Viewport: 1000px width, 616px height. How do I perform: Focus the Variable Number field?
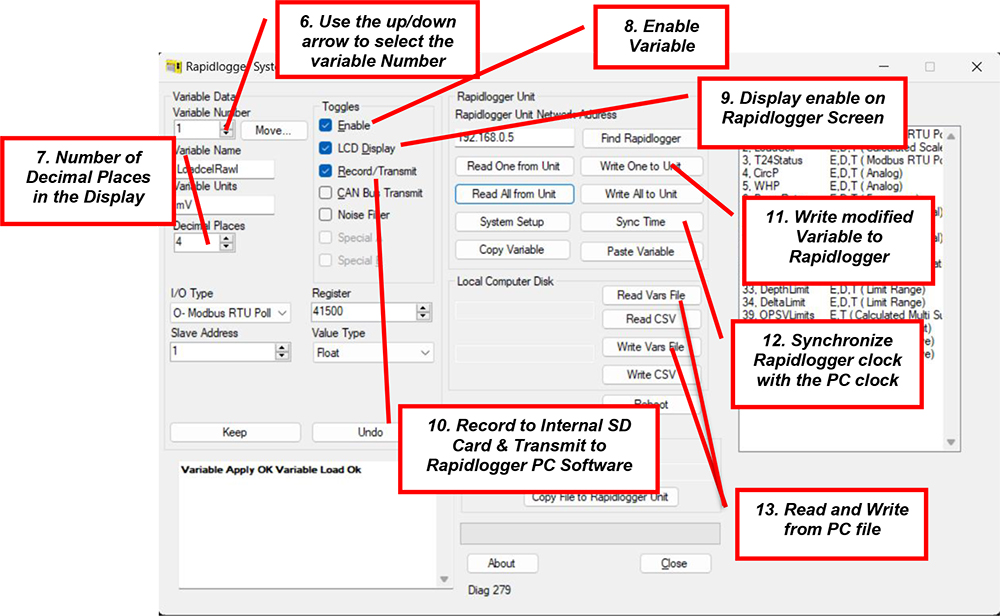(196, 129)
